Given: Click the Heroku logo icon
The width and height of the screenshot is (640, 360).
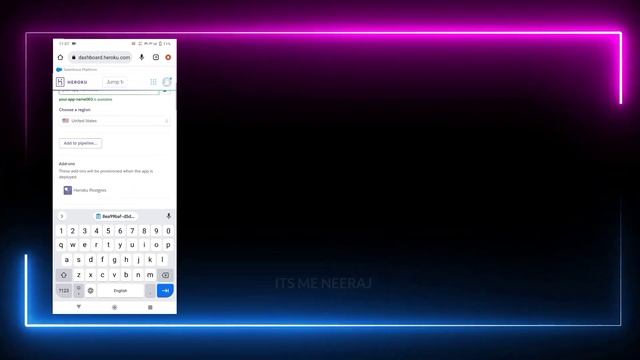Looking at the screenshot, I should pos(60,82).
